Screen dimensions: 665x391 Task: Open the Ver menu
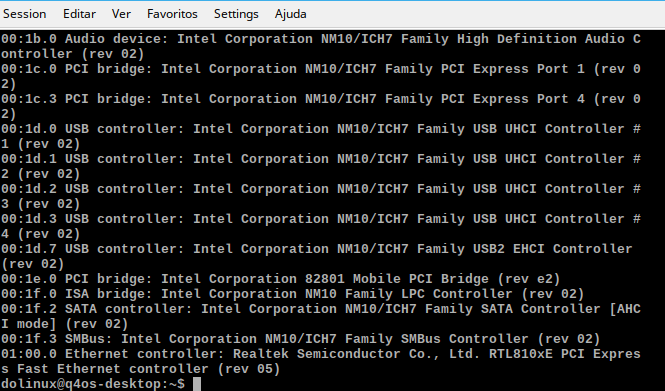pyautogui.click(x=121, y=14)
